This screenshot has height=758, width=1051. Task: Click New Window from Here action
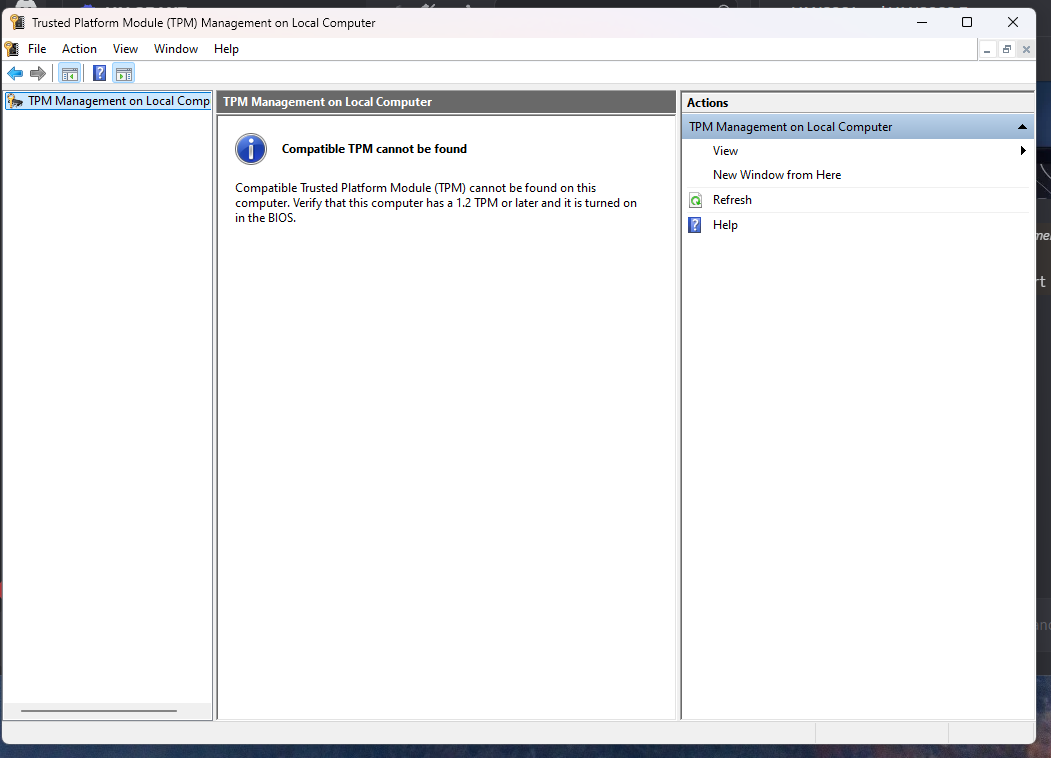click(x=777, y=175)
